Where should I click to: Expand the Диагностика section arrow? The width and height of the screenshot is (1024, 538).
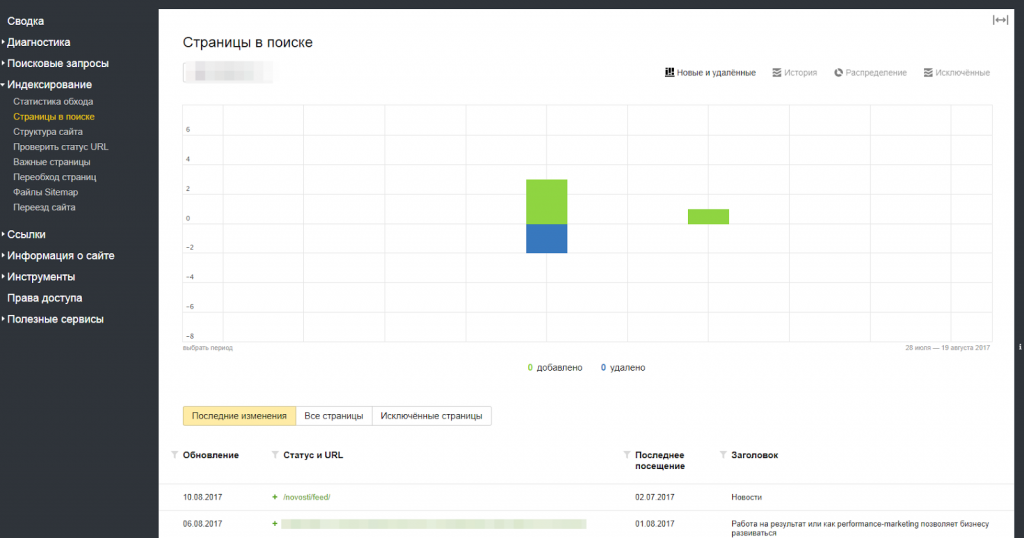[3, 42]
